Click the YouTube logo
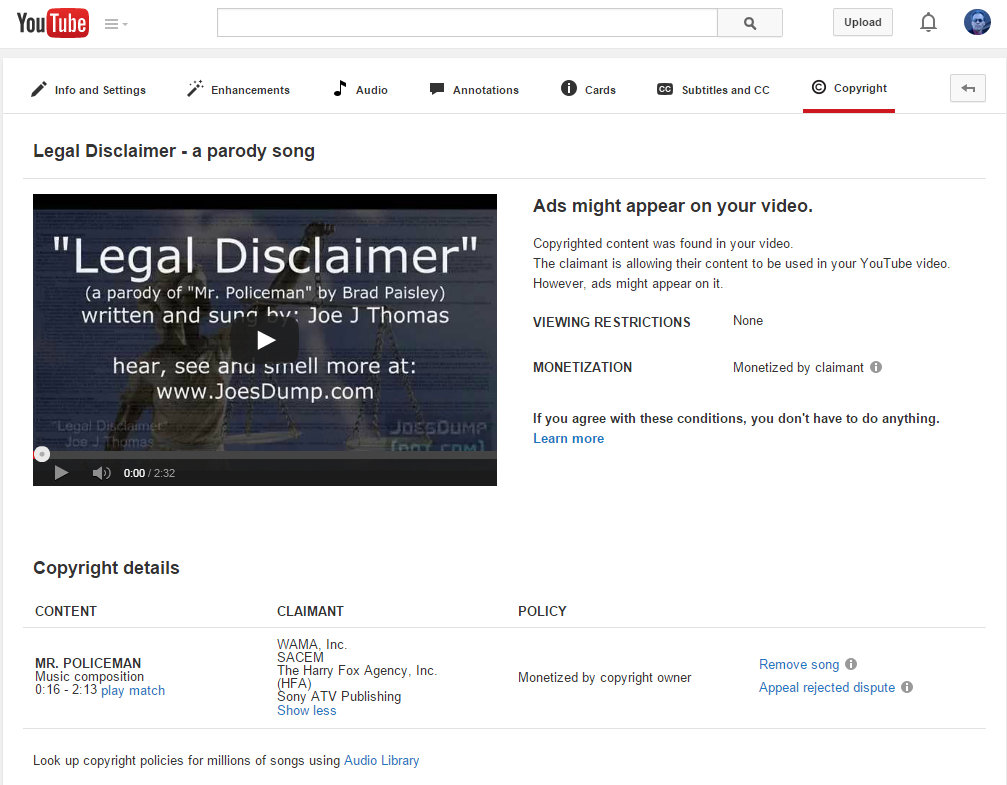This screenshot has width=1007, height=785. (53, 23)
